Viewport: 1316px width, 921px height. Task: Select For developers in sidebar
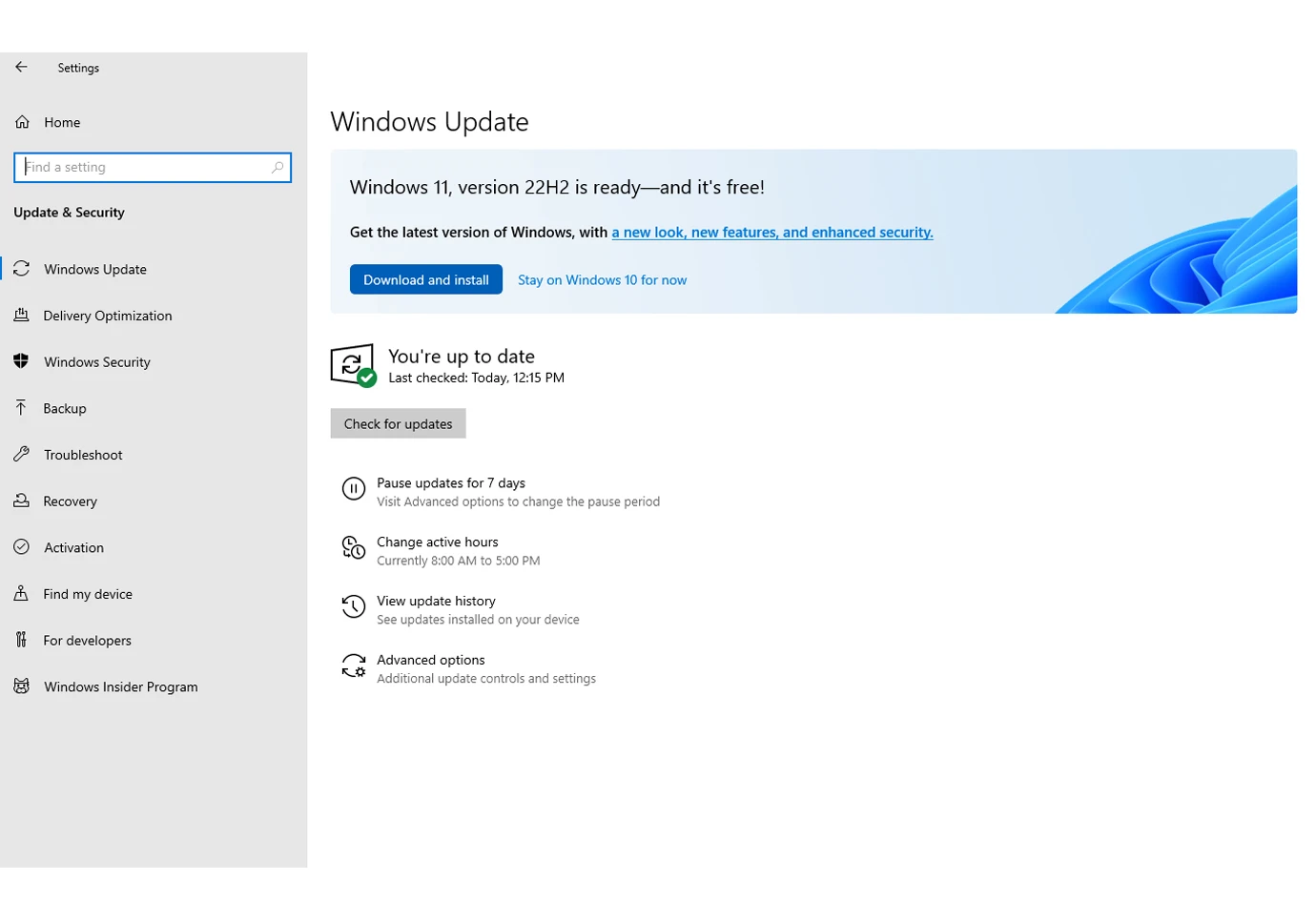87,641
